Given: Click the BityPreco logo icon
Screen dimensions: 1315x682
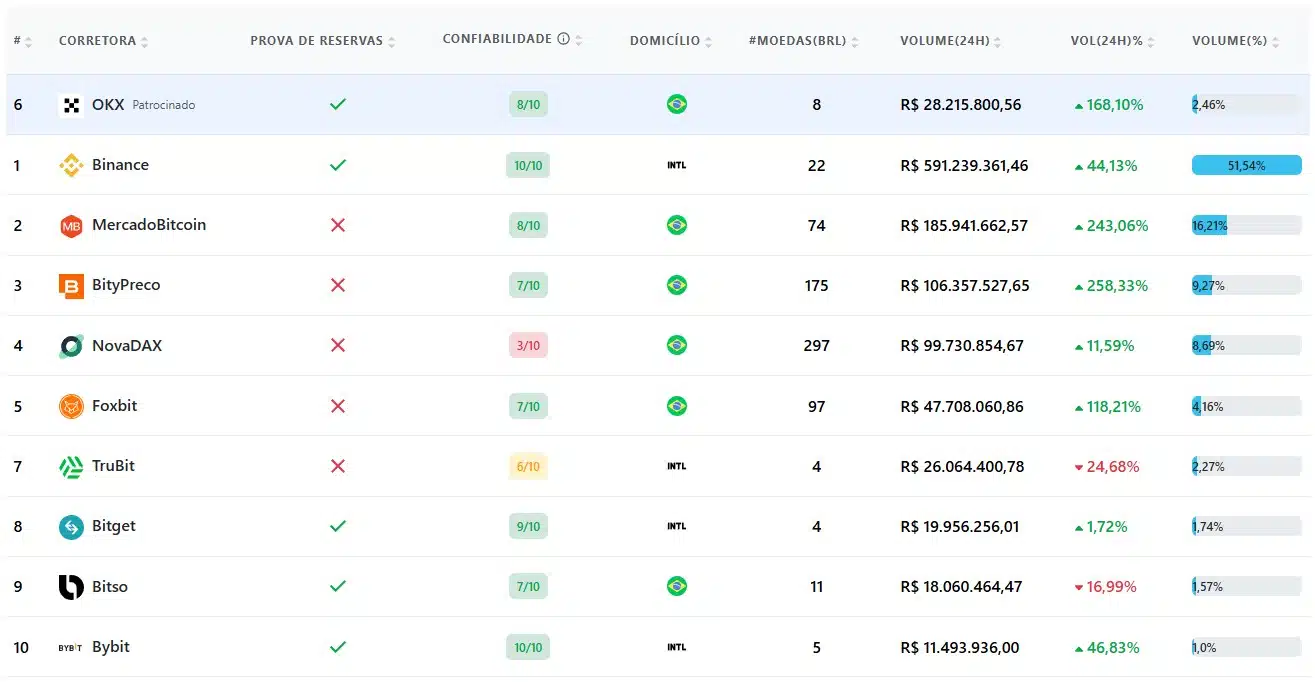Looking at the screenshot, I should click(71, 286).
